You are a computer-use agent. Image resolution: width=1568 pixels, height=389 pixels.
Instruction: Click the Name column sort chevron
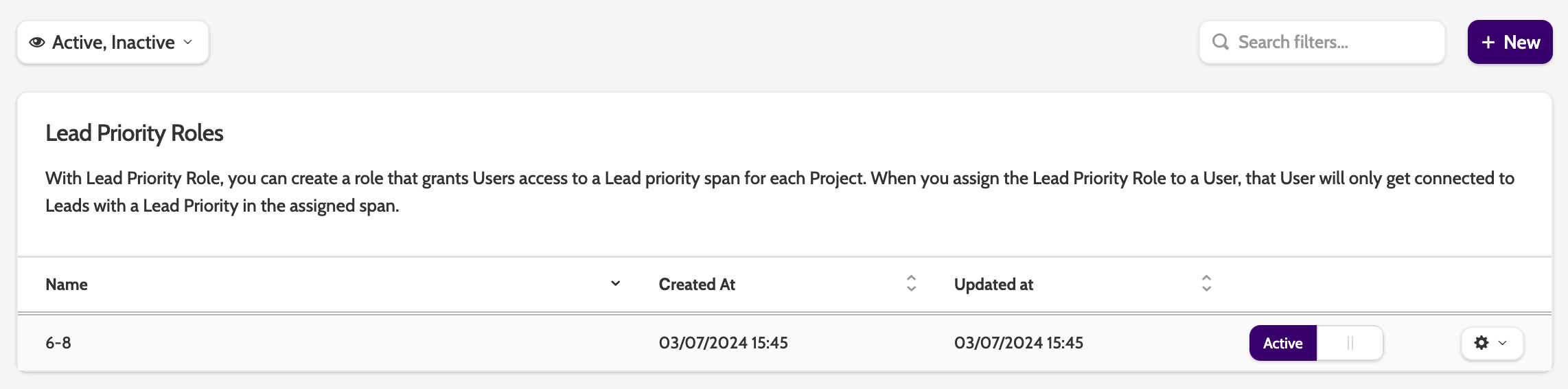tap(616, 284)
